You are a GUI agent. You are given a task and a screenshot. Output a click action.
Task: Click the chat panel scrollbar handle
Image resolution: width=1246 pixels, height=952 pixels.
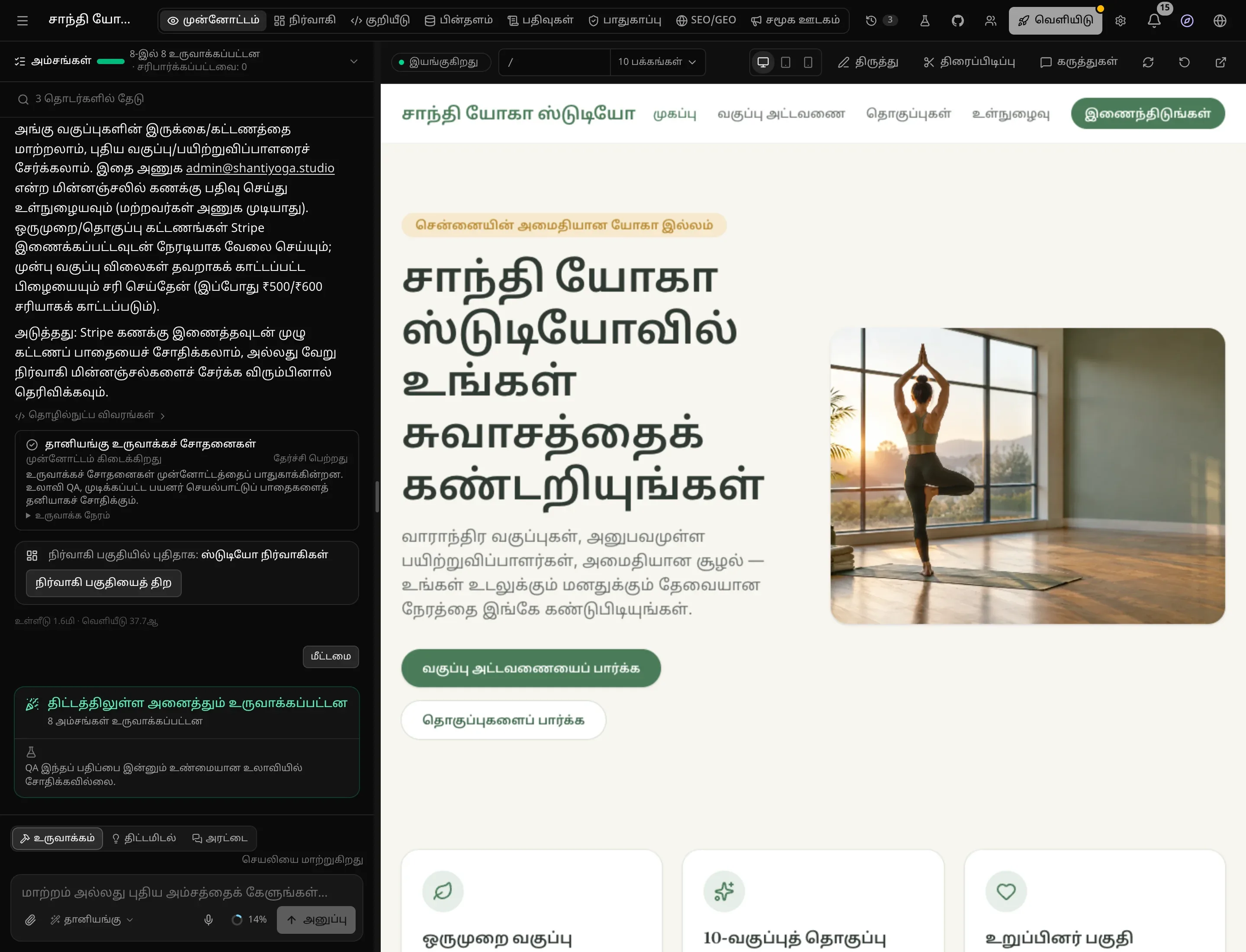377,497
